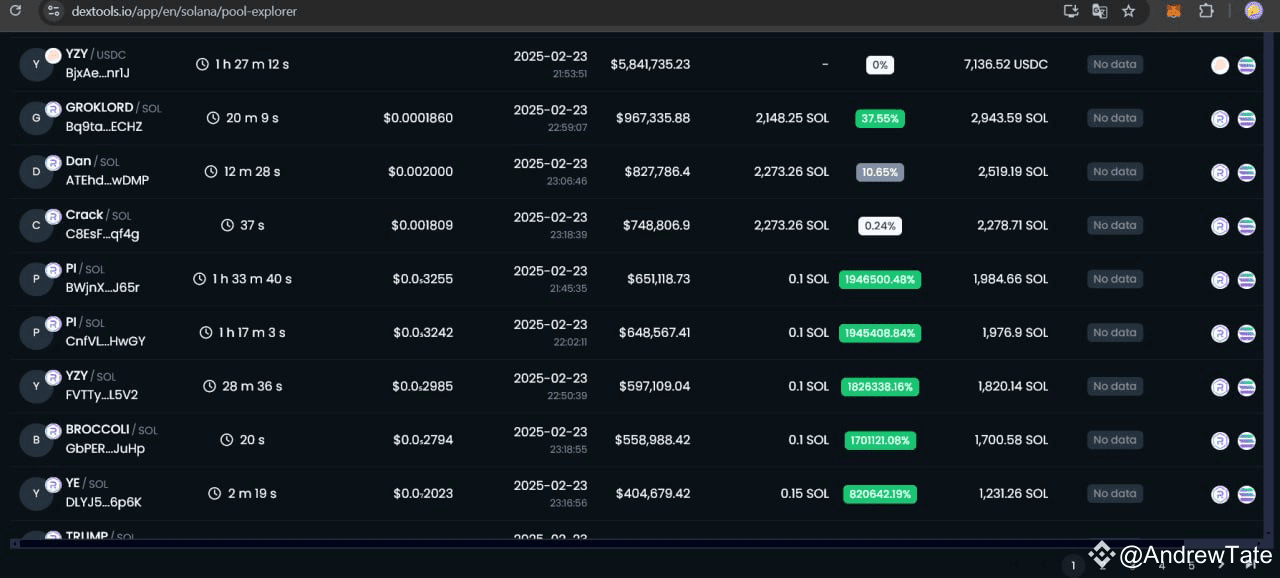1280x578 pixels.
Task: Click the Solana chain icon in the GROKLORD row
Action: 1246,118
